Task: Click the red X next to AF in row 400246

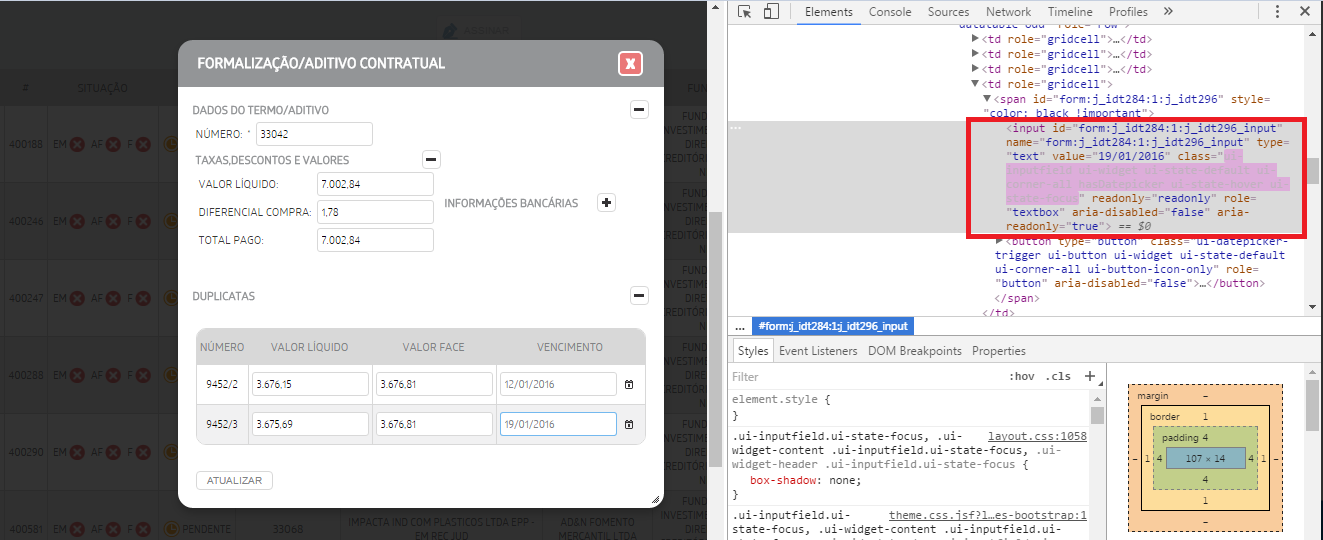Action: [112, 221]
